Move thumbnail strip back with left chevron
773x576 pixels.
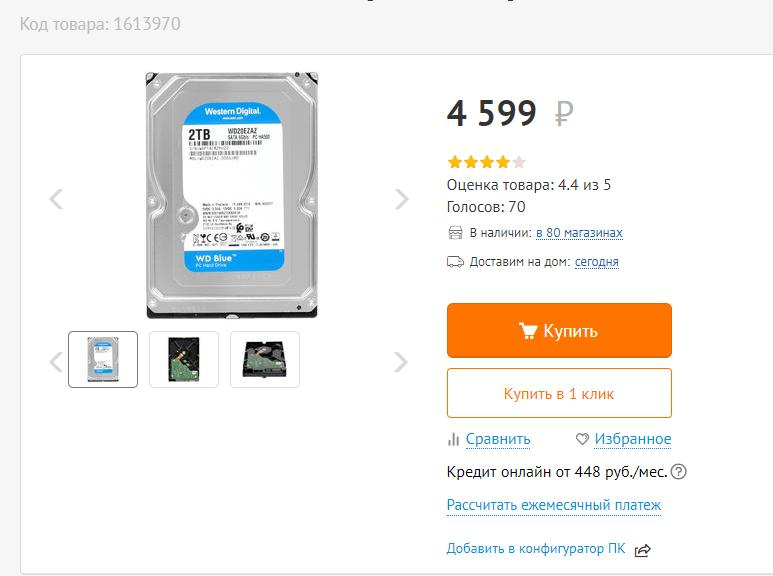pyautogui.click(x=56, y=362)
